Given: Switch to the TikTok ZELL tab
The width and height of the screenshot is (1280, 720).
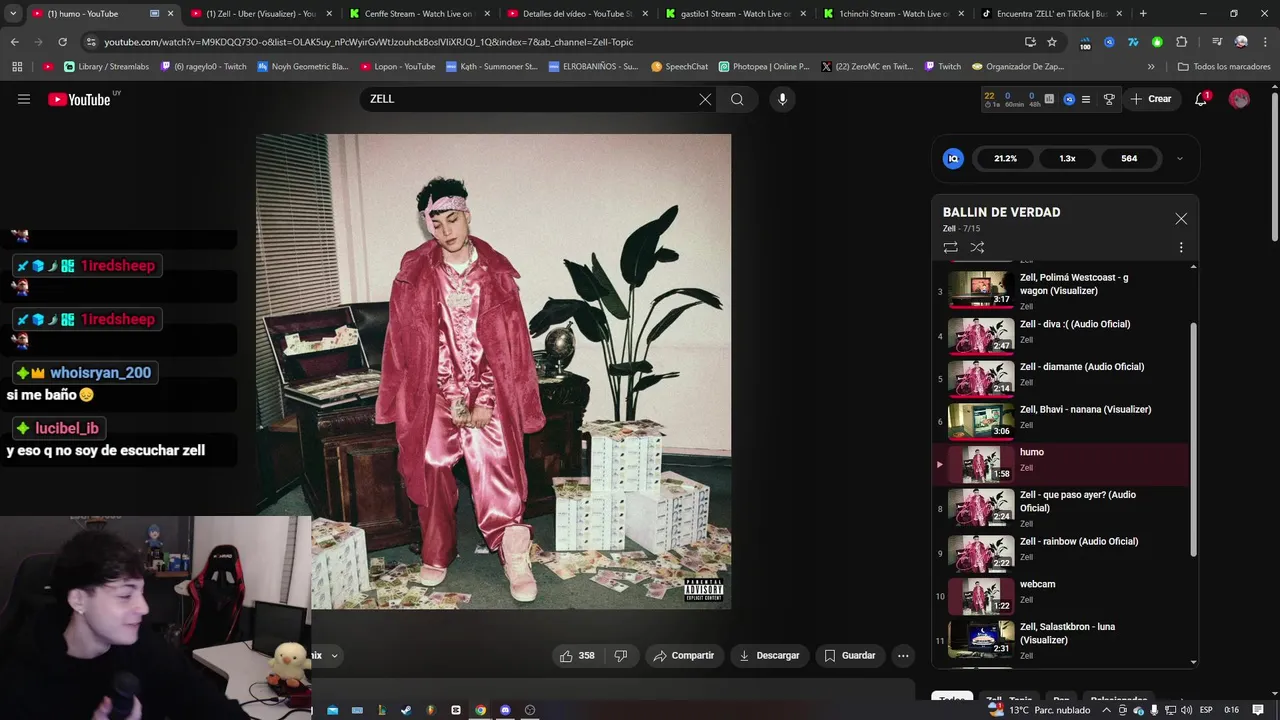Looking at the screenshot, I should coord(1053,14).
